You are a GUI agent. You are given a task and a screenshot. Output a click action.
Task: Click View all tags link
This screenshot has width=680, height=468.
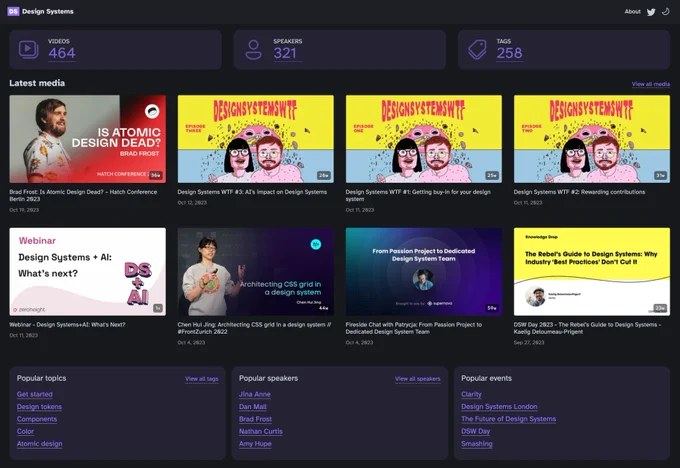[x=202, y=379]
